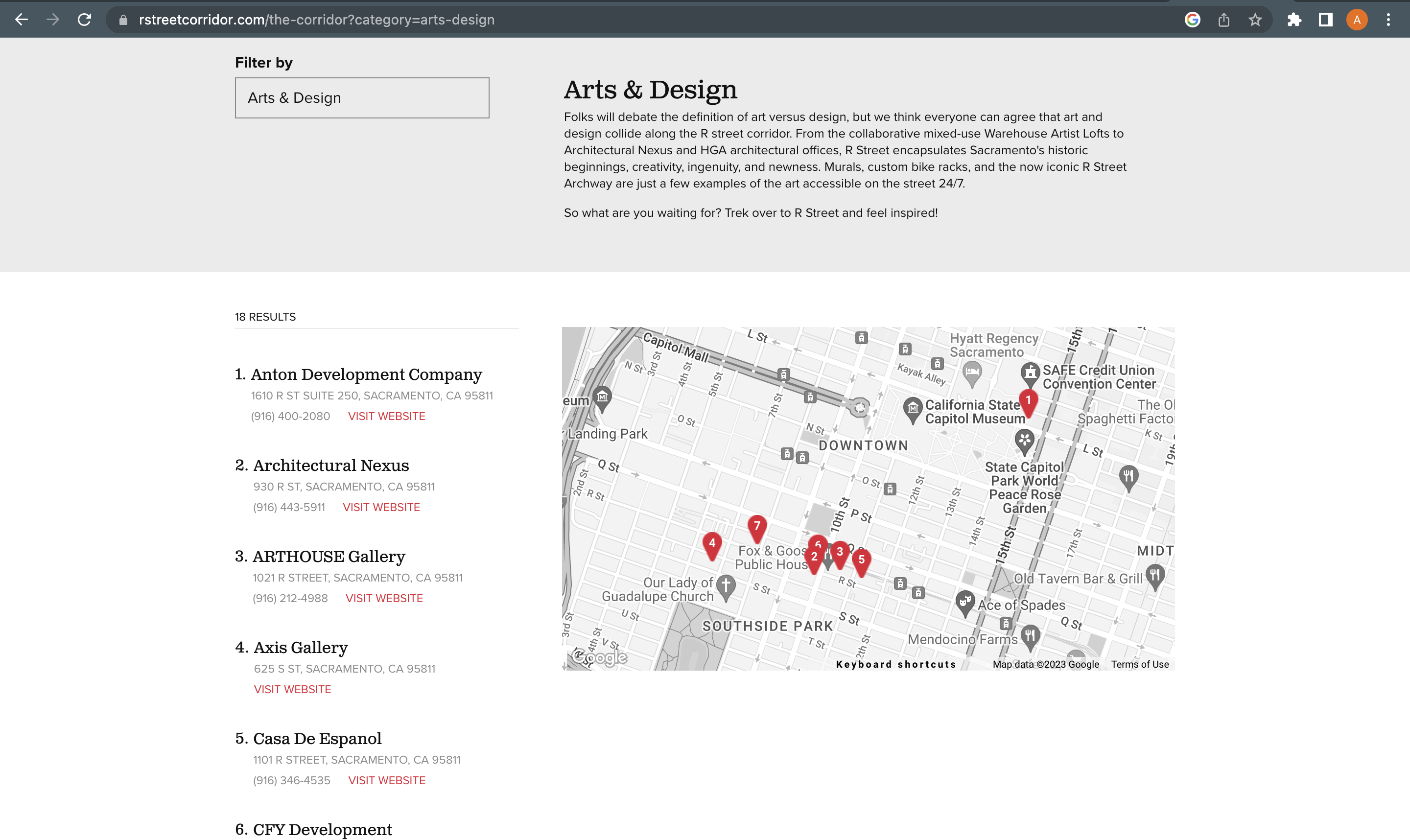Image resolution: width=1410 pixels, height=840 pixels.
Task: Click address 1021 R STREET, SACRAMENTO
Action: click(358, 578)
